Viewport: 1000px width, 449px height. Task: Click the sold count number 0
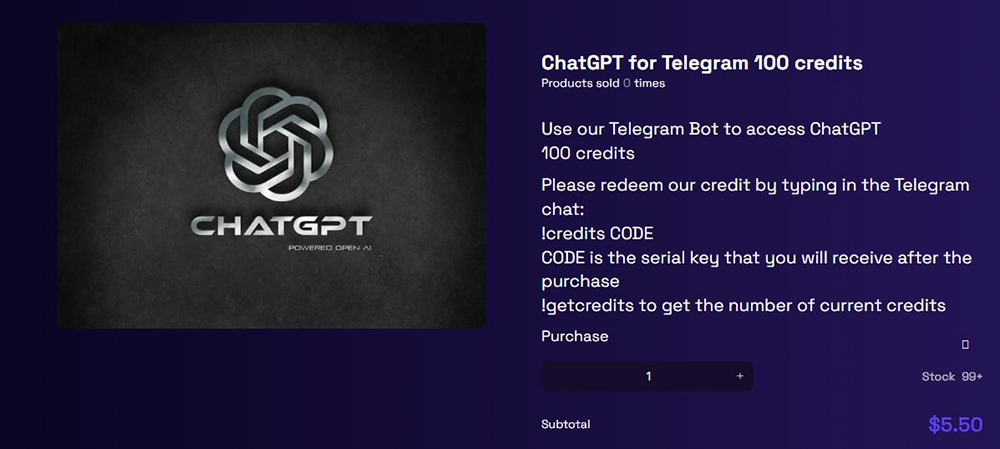[x=626, y=83]
